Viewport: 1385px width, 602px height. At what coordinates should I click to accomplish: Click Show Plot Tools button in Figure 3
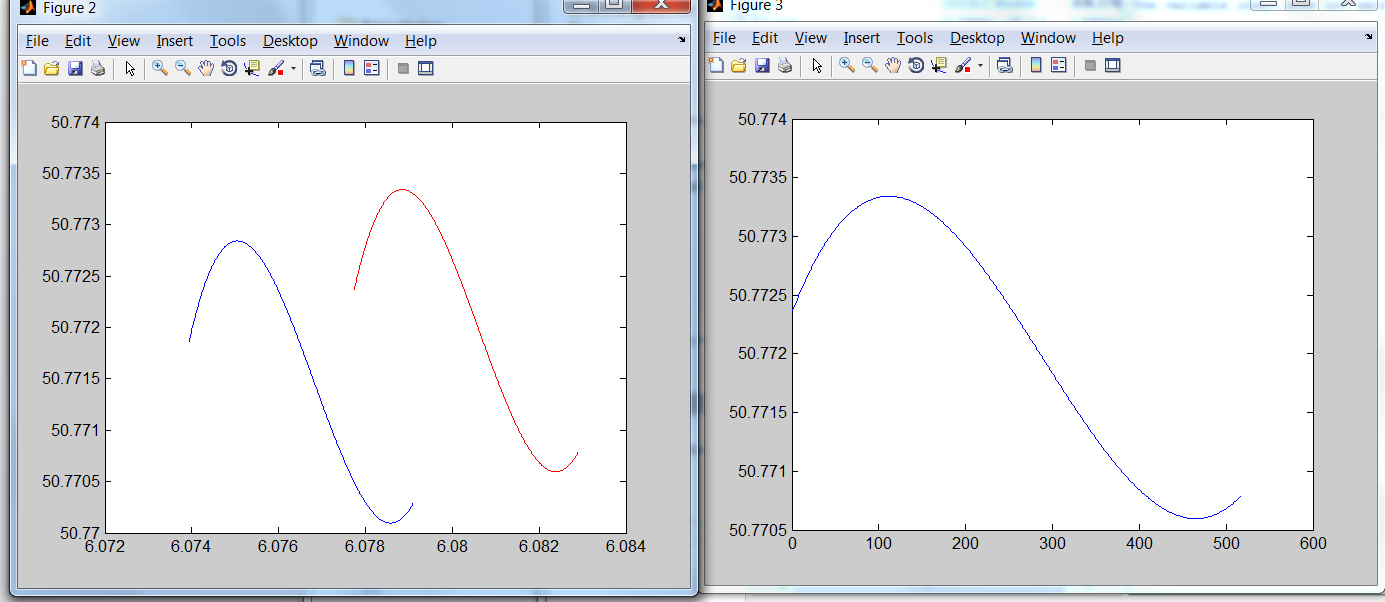(1112, 66)
